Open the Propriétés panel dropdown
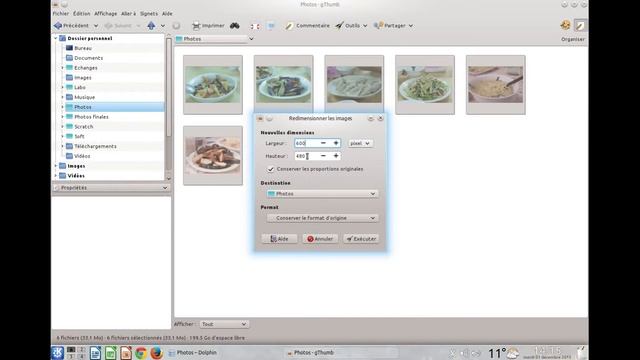This screenshot has height=360, width=640. click(x=165, y=188)
